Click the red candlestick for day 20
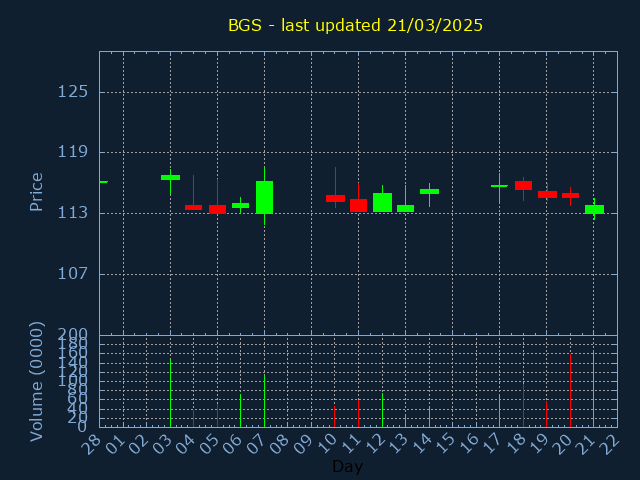 click(x=570, y=196)
